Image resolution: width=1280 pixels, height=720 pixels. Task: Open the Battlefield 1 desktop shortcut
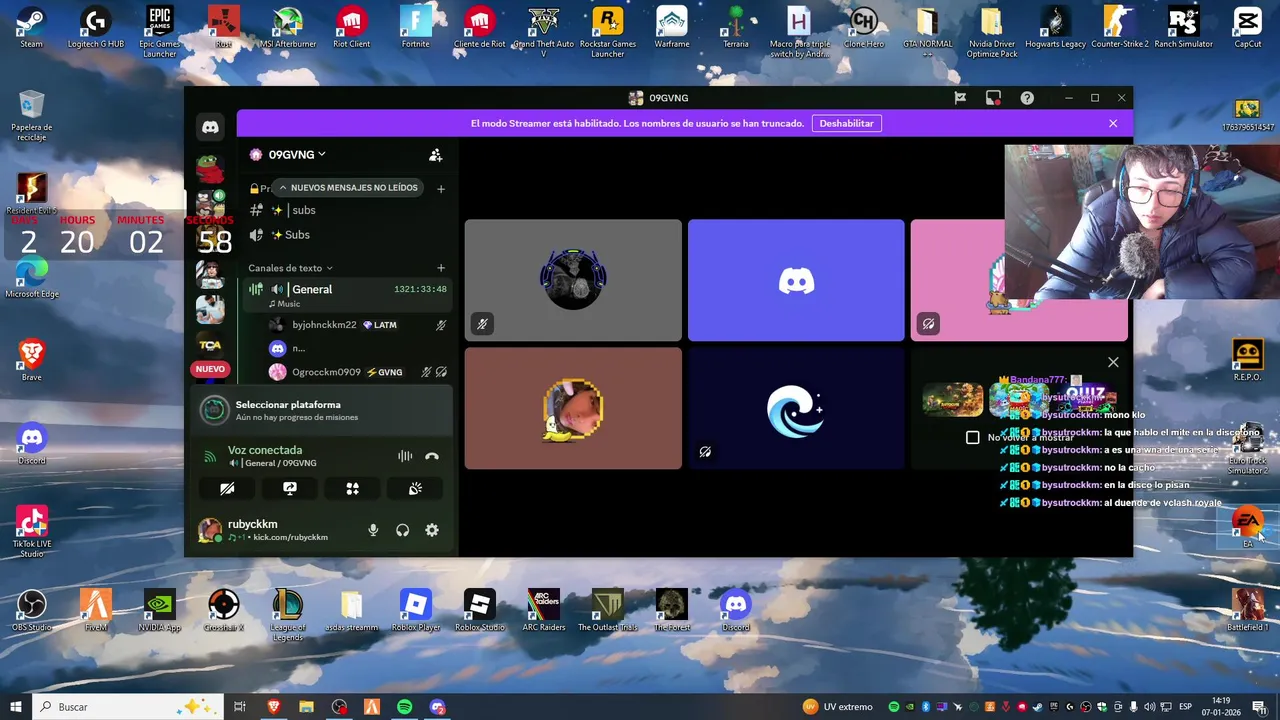click(1247, 610)
